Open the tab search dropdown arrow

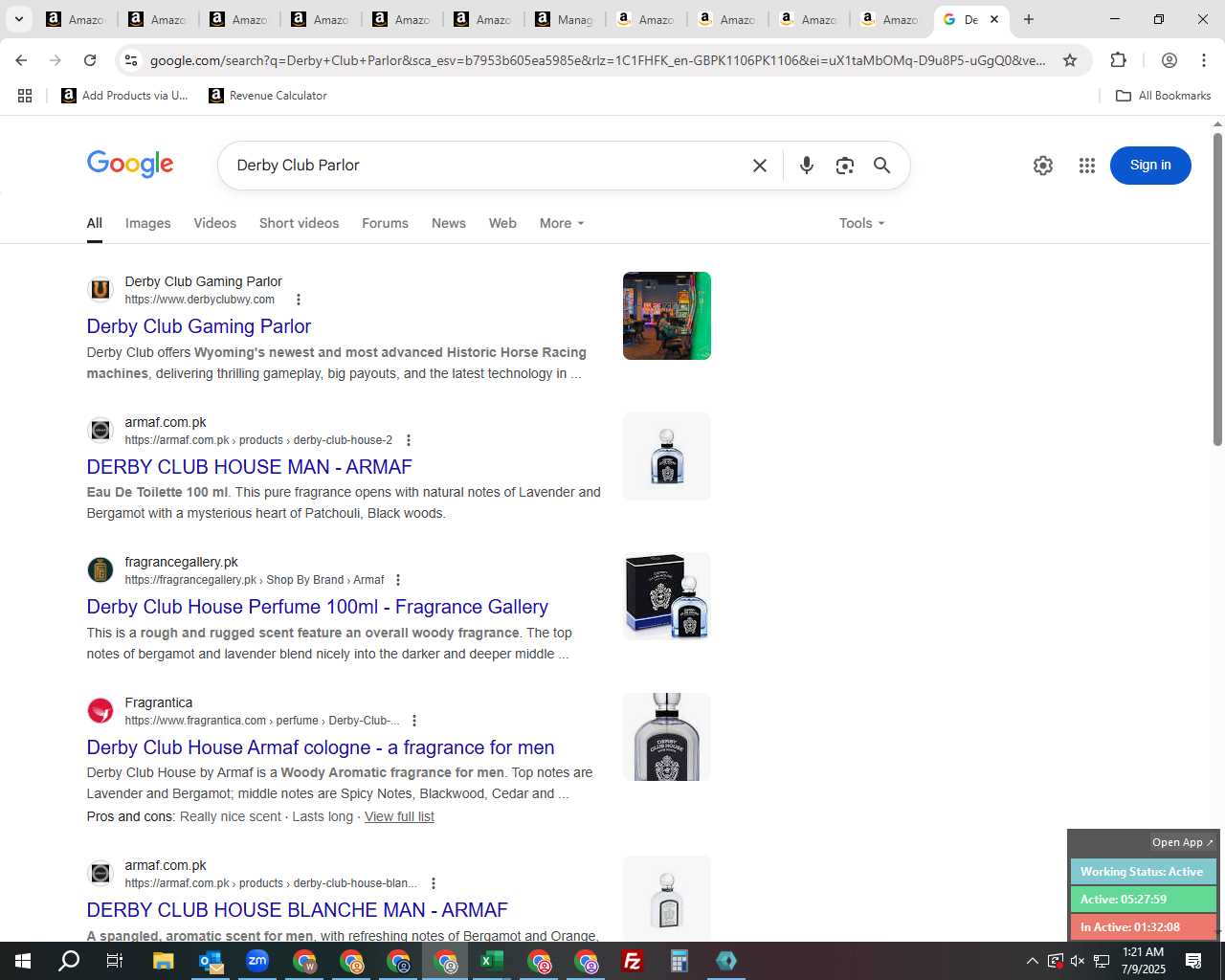coord(18,19)
